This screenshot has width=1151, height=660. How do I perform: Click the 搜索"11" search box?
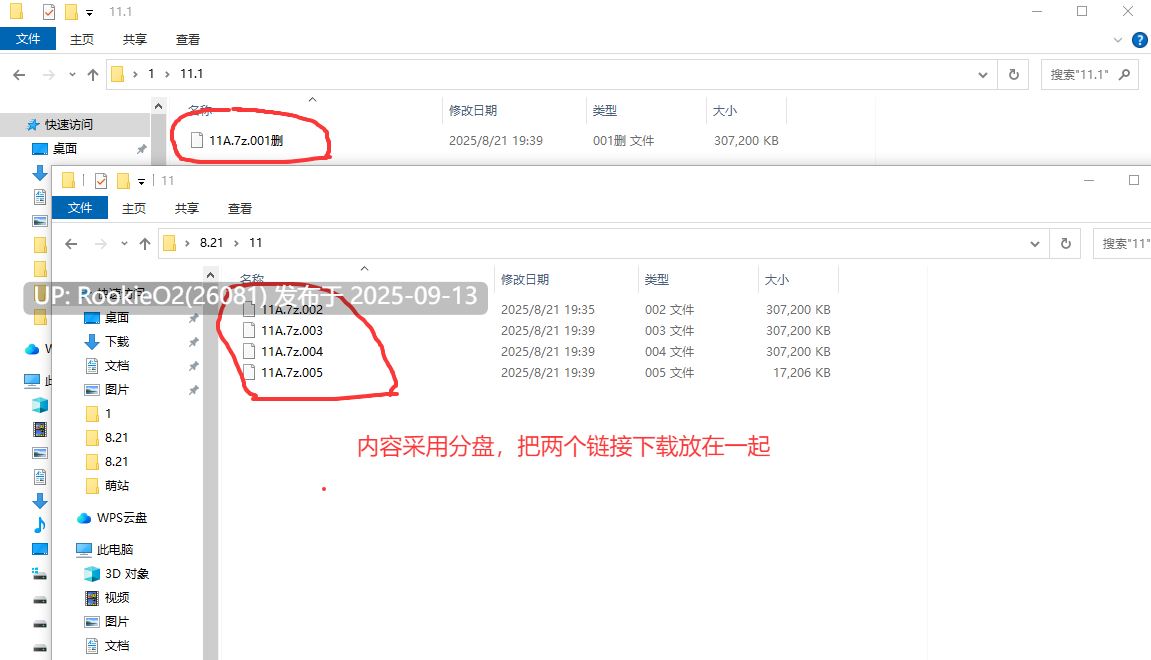[x=1122, y=243]
